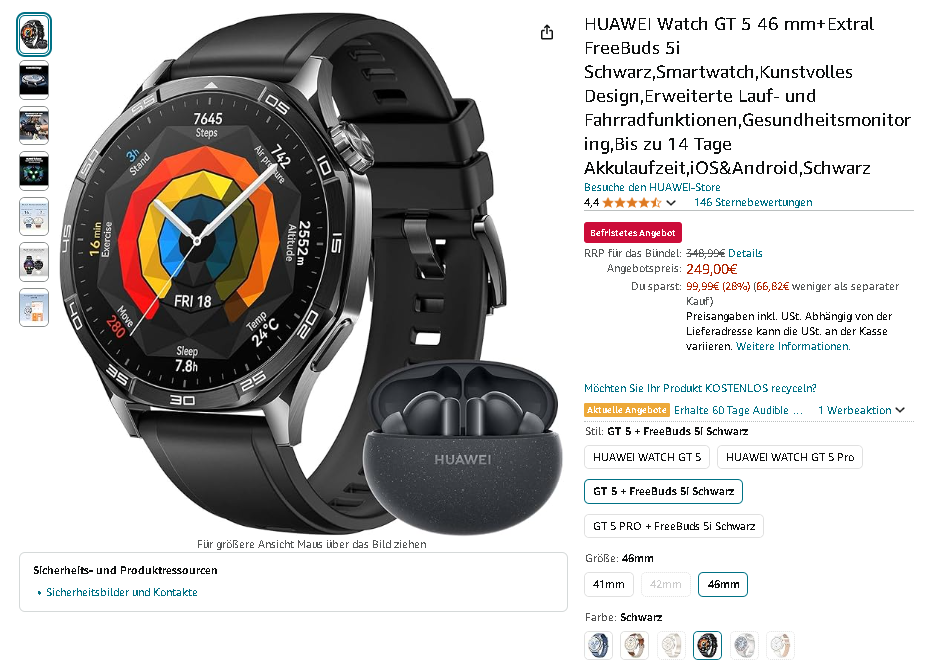The width and height of the screenshot is (929, 666).
Task: Select the first watch thumbnail image
Action: click(34, 34)
